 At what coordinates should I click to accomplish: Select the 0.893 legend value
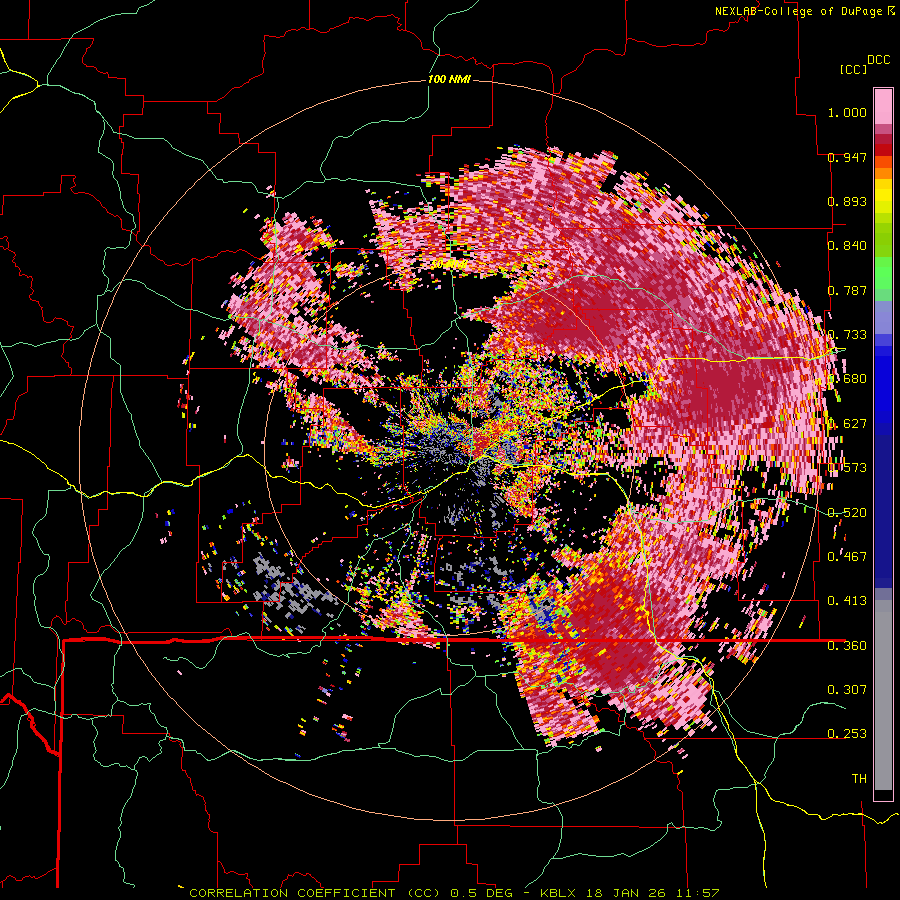[847, 201]
